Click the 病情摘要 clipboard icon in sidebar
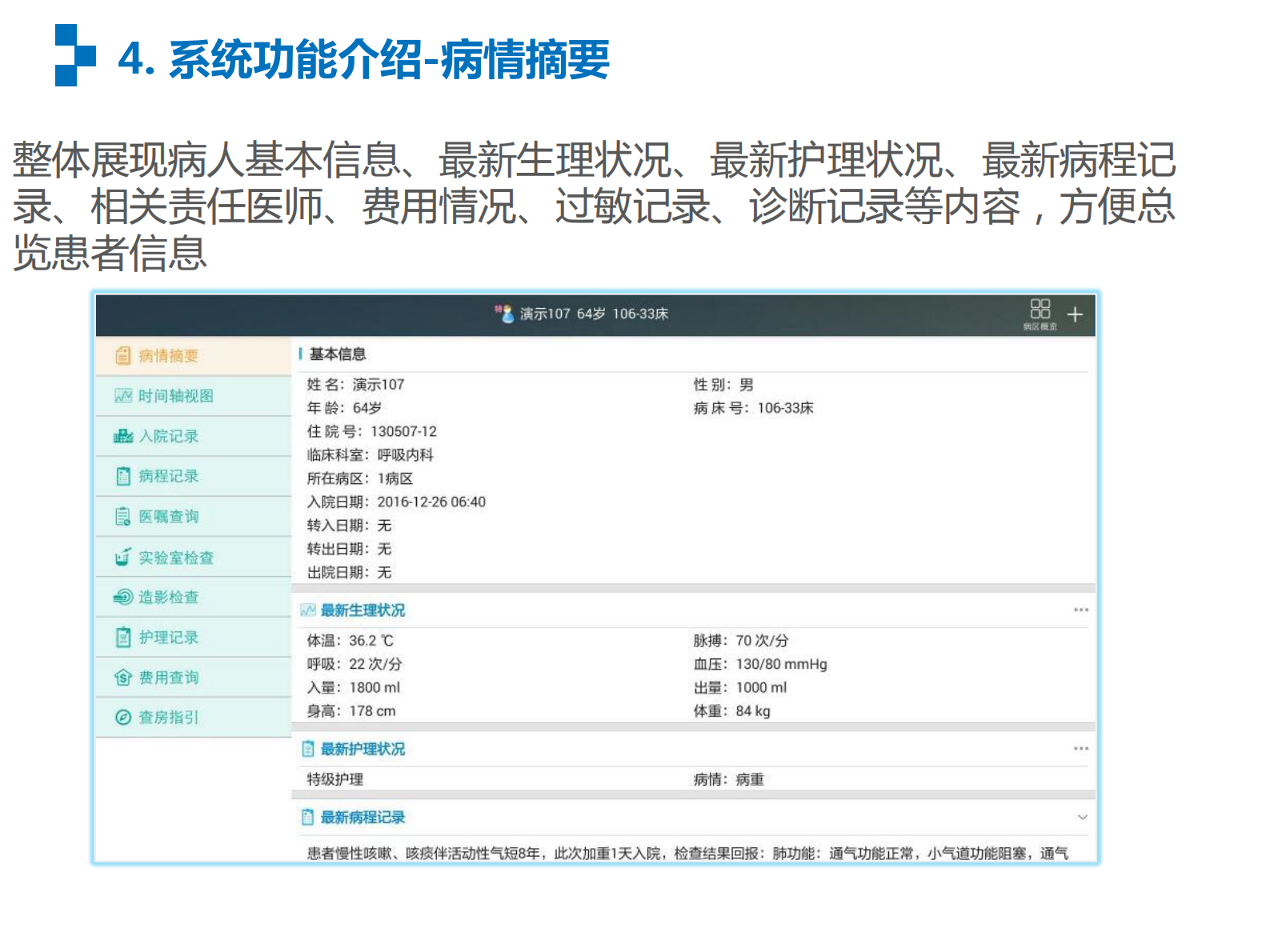The image size is (1270, 952). click(x=122, y=356)
